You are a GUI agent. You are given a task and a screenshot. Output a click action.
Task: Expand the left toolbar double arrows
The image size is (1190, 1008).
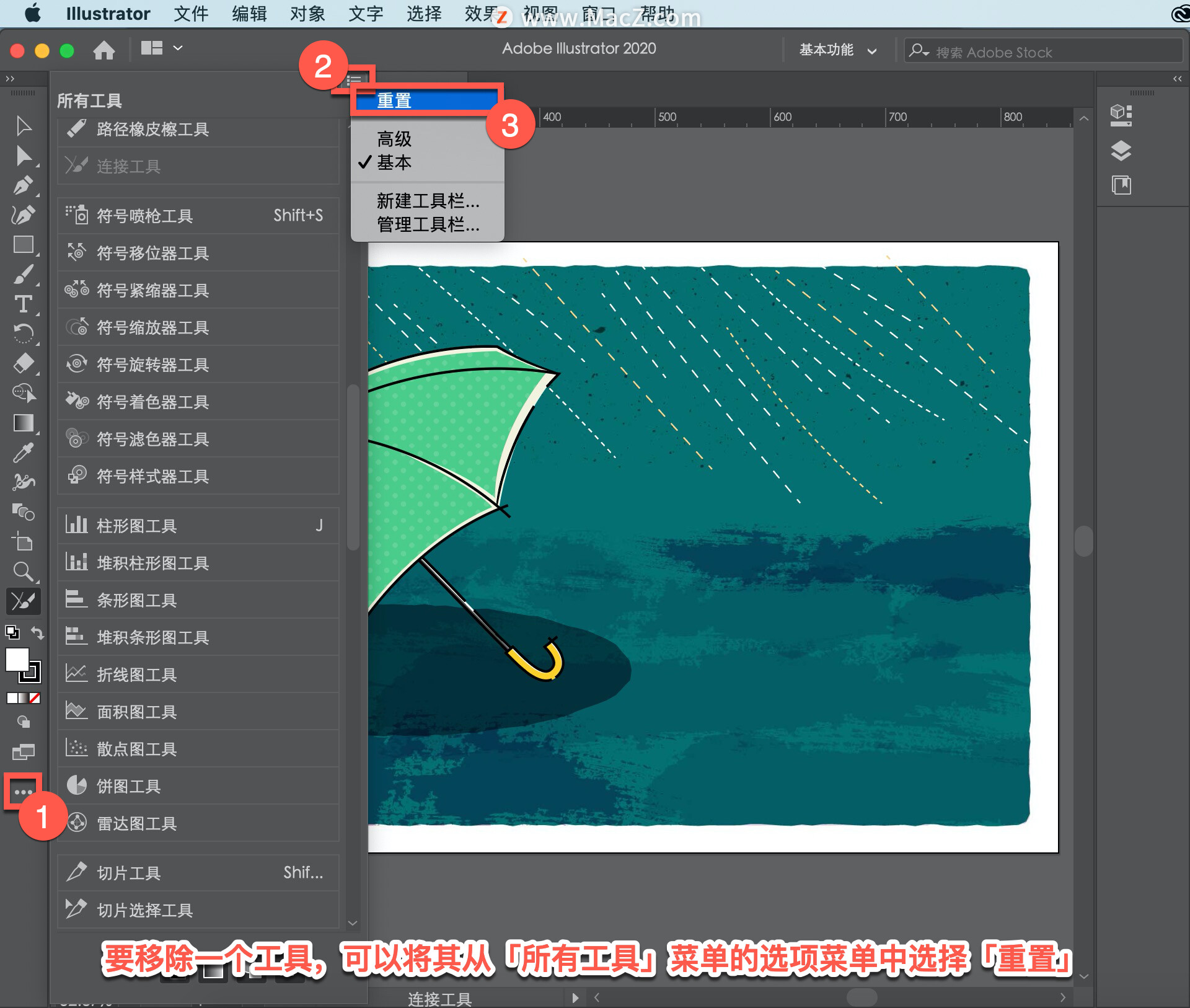[9, 79]
